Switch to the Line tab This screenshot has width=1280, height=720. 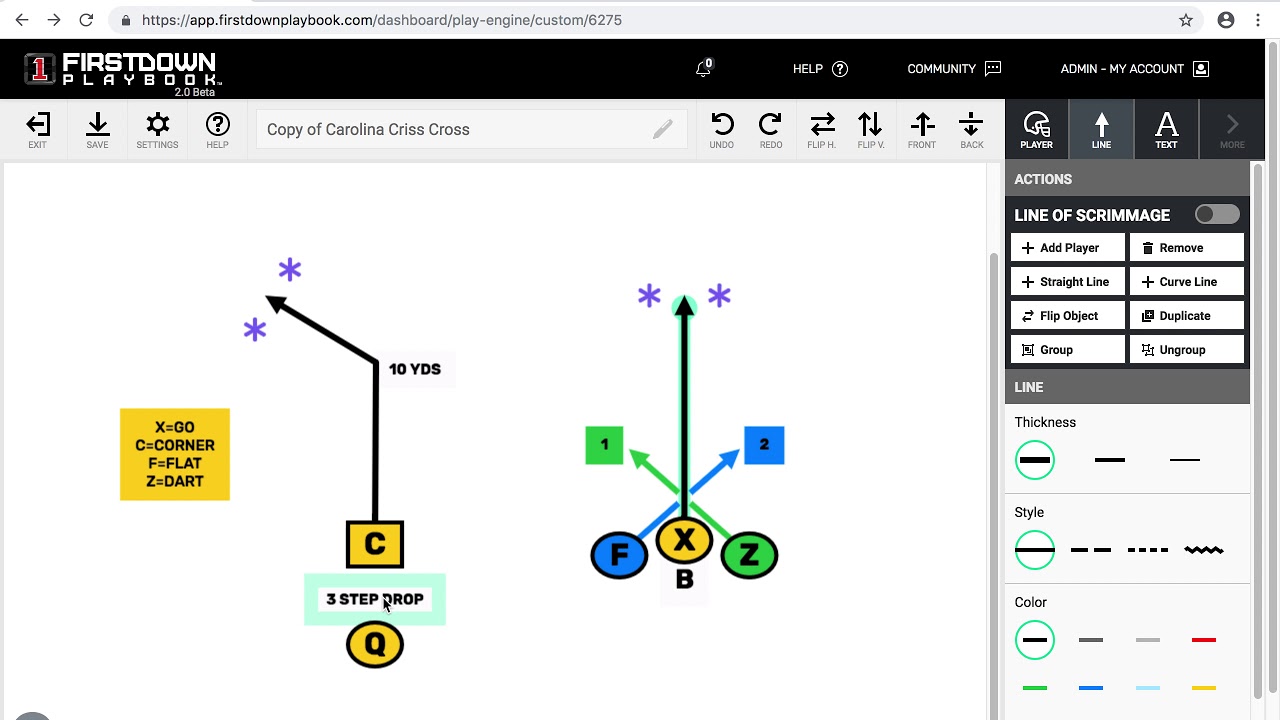click(x=1101, y=129)
